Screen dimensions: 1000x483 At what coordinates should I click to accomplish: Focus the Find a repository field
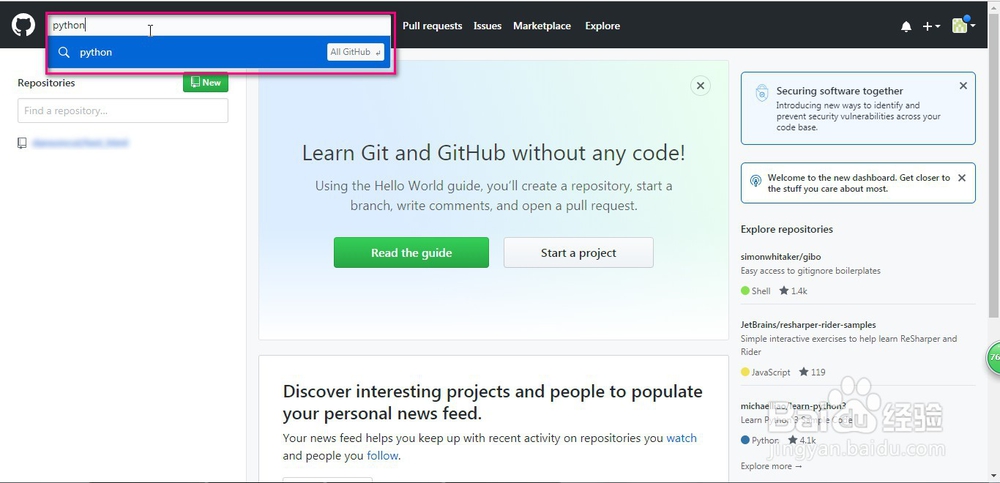pos(122,111)
